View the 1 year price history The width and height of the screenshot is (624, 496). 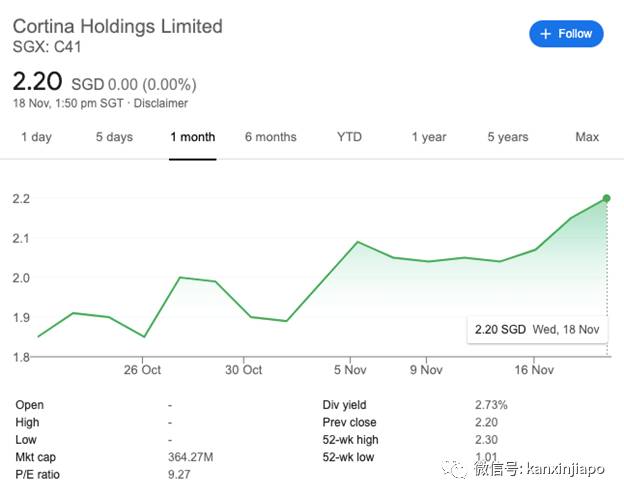pos(428,137)
